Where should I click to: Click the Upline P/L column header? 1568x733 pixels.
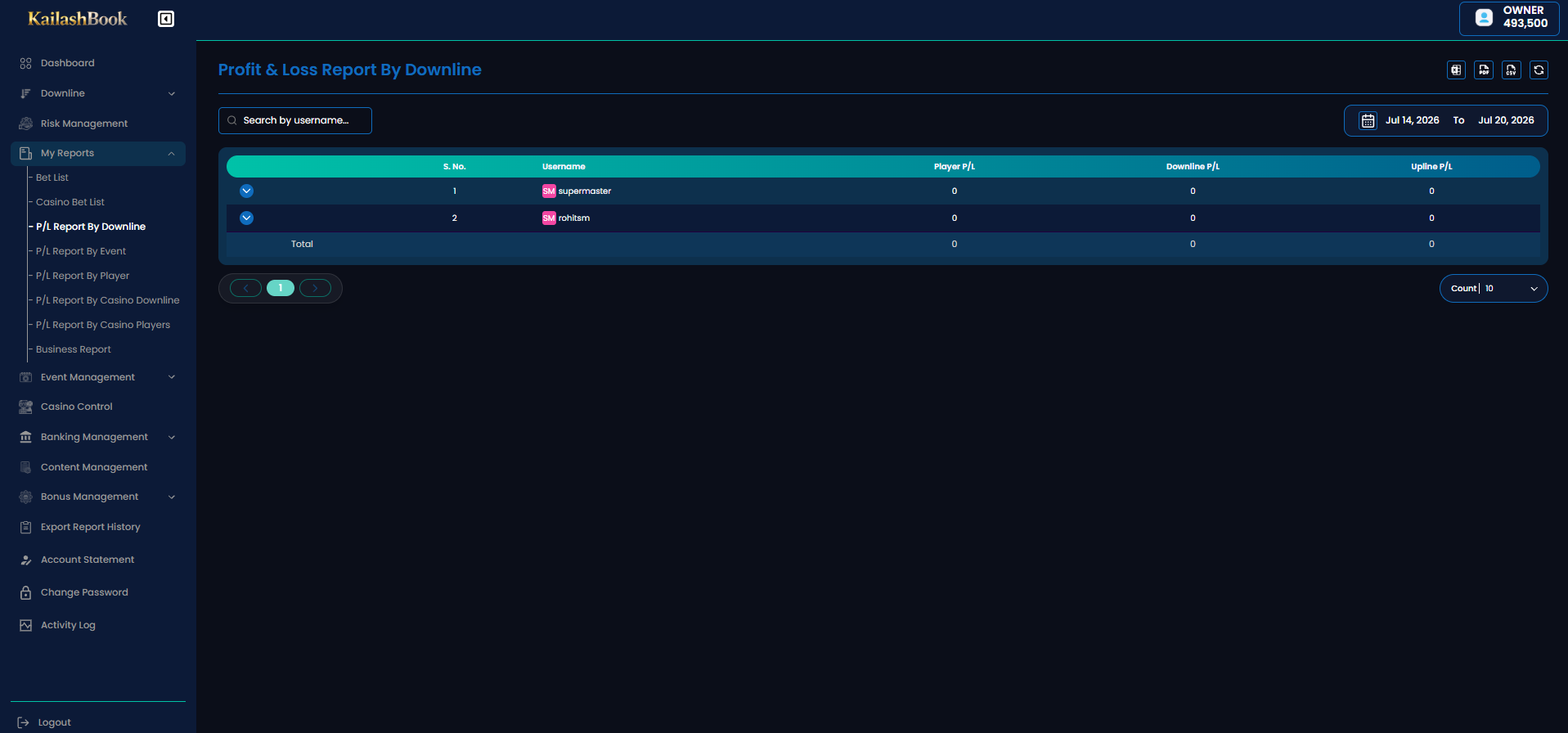[x=1431, y=167]
